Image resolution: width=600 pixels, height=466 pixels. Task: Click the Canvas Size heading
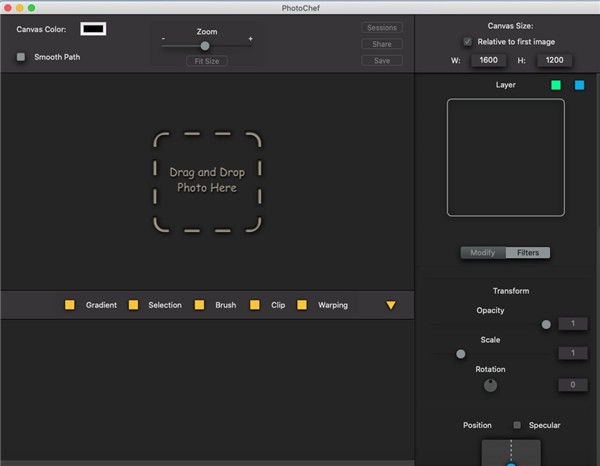(x=510, y=26)
